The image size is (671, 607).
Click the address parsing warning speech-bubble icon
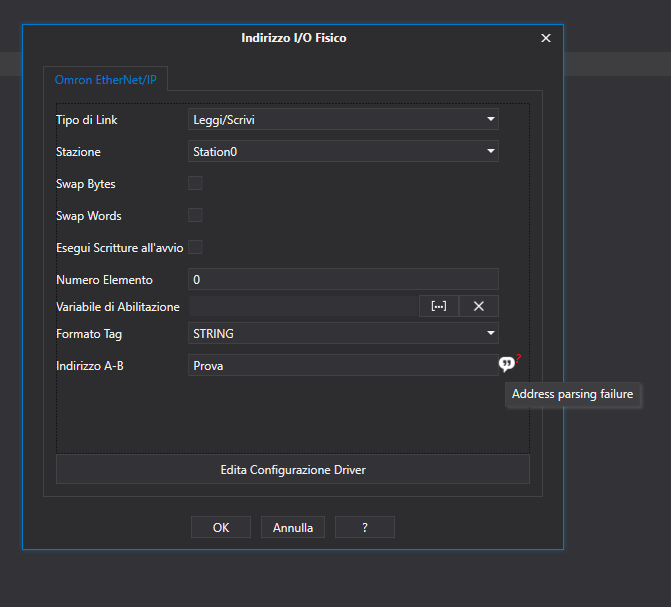(x=508, y=364)
